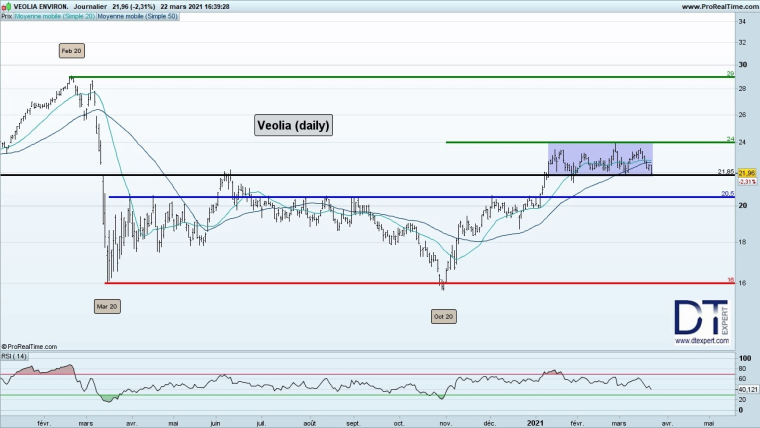Select the Moyenne mobile (Simple 20) tab
The height and width of the screenshot is (428, 760).
(x=56, y=17)
